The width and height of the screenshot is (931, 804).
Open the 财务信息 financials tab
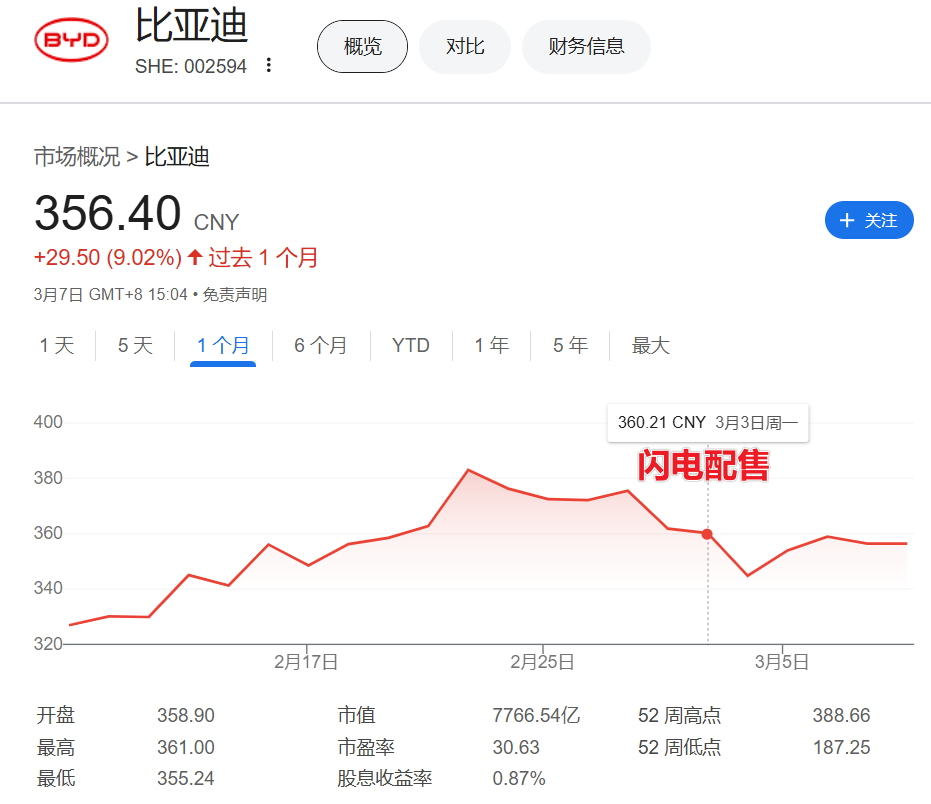pyautogui.click(x=586, y=46)
